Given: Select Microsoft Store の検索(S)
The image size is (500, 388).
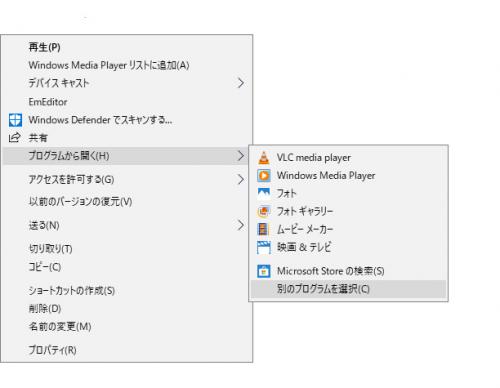Looking at the screenshot, I should click(x=348, y=271).
